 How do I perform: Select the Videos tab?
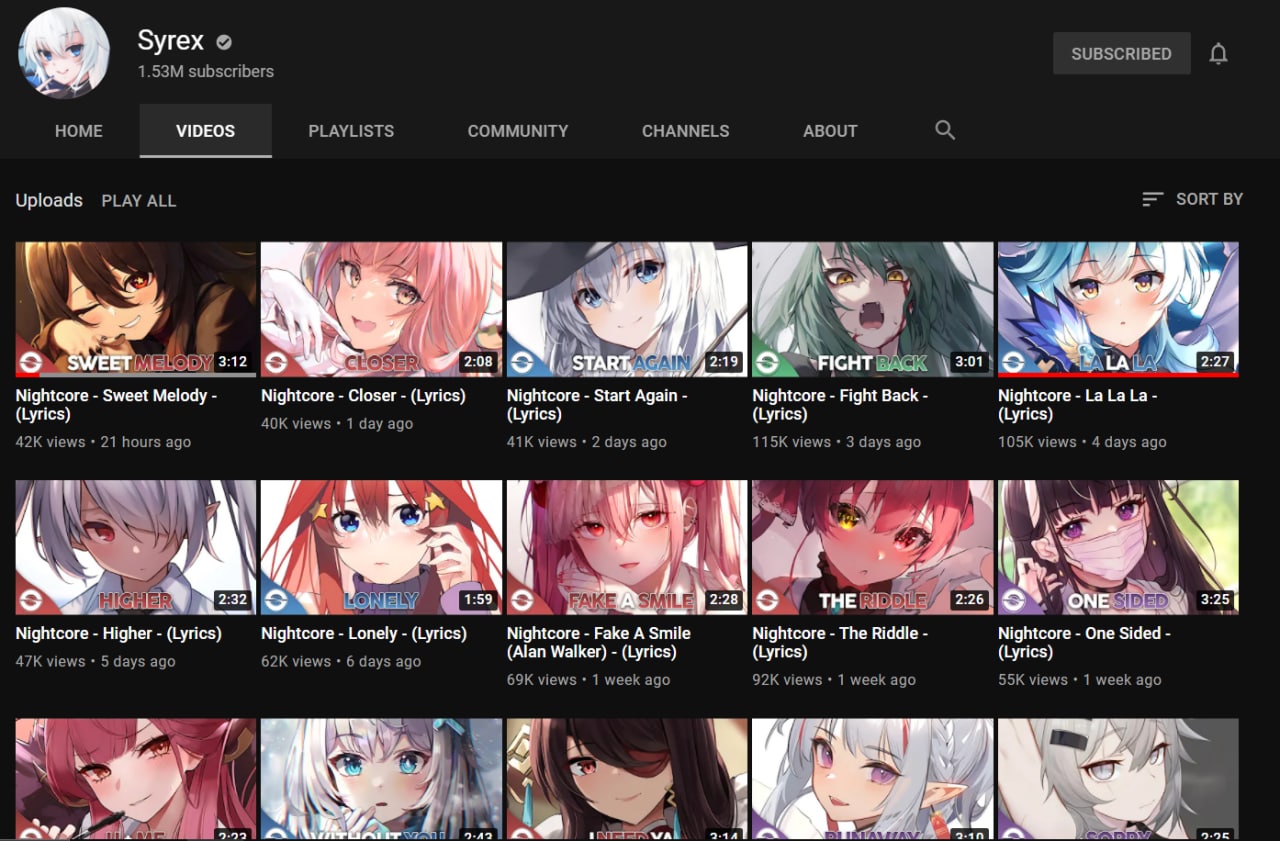206,131
